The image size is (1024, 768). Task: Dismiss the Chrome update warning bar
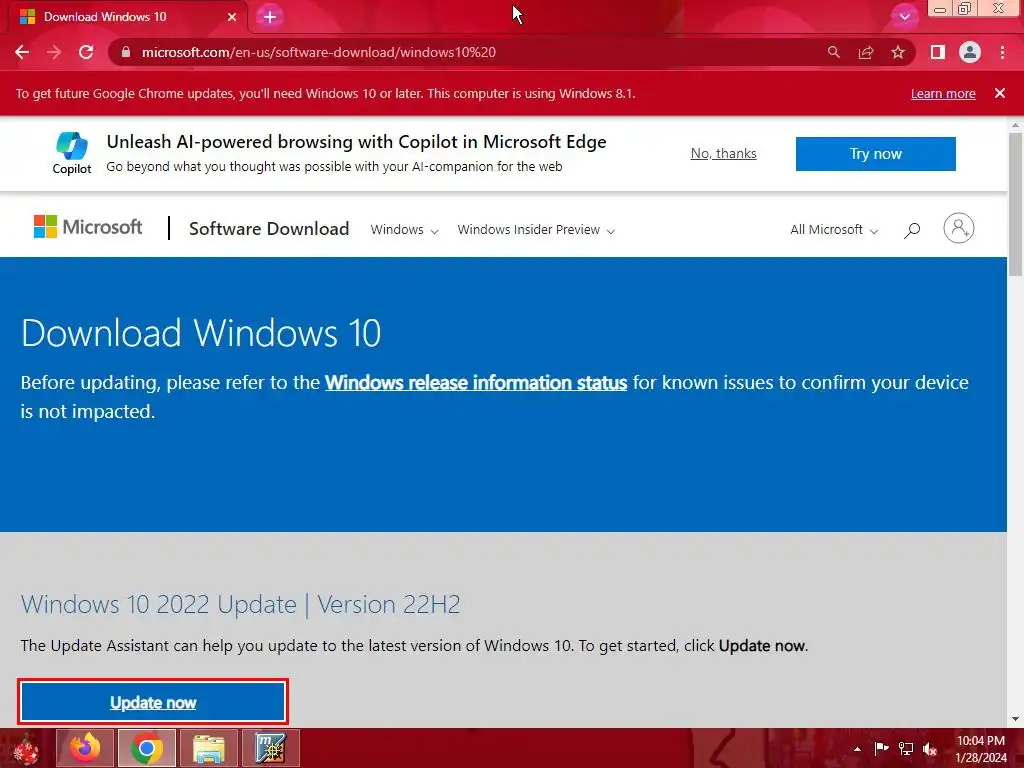point(1000,93)
